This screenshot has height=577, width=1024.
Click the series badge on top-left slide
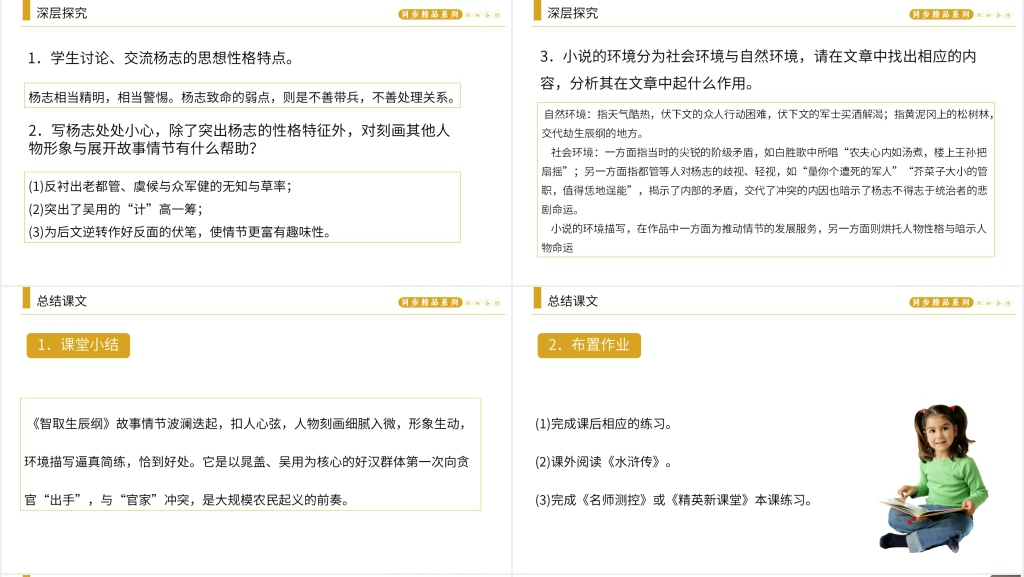pyautogui.click(x=430, y=14)
